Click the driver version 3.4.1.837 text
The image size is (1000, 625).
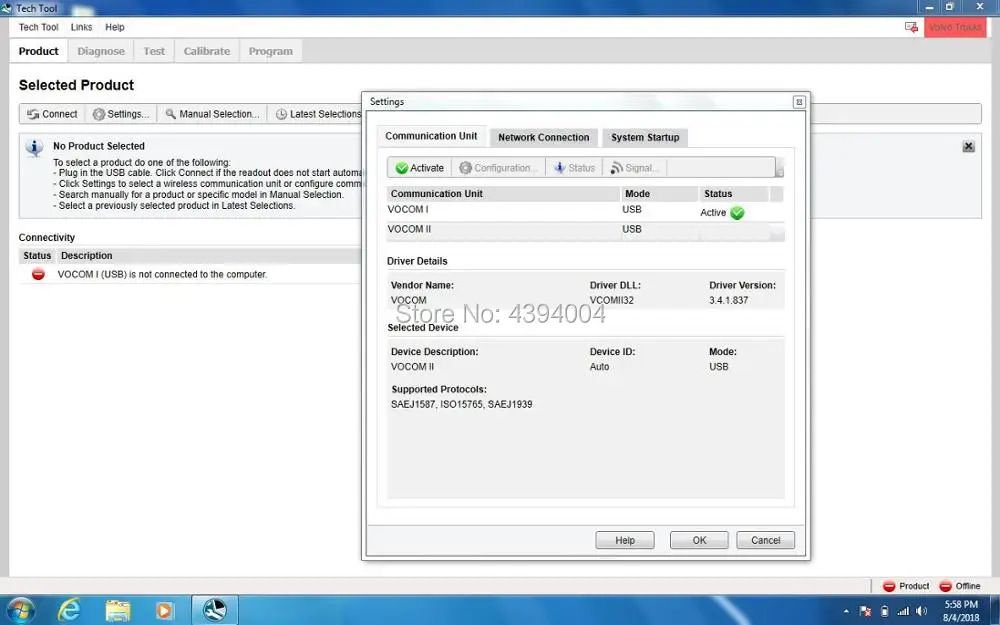point(728,300)
